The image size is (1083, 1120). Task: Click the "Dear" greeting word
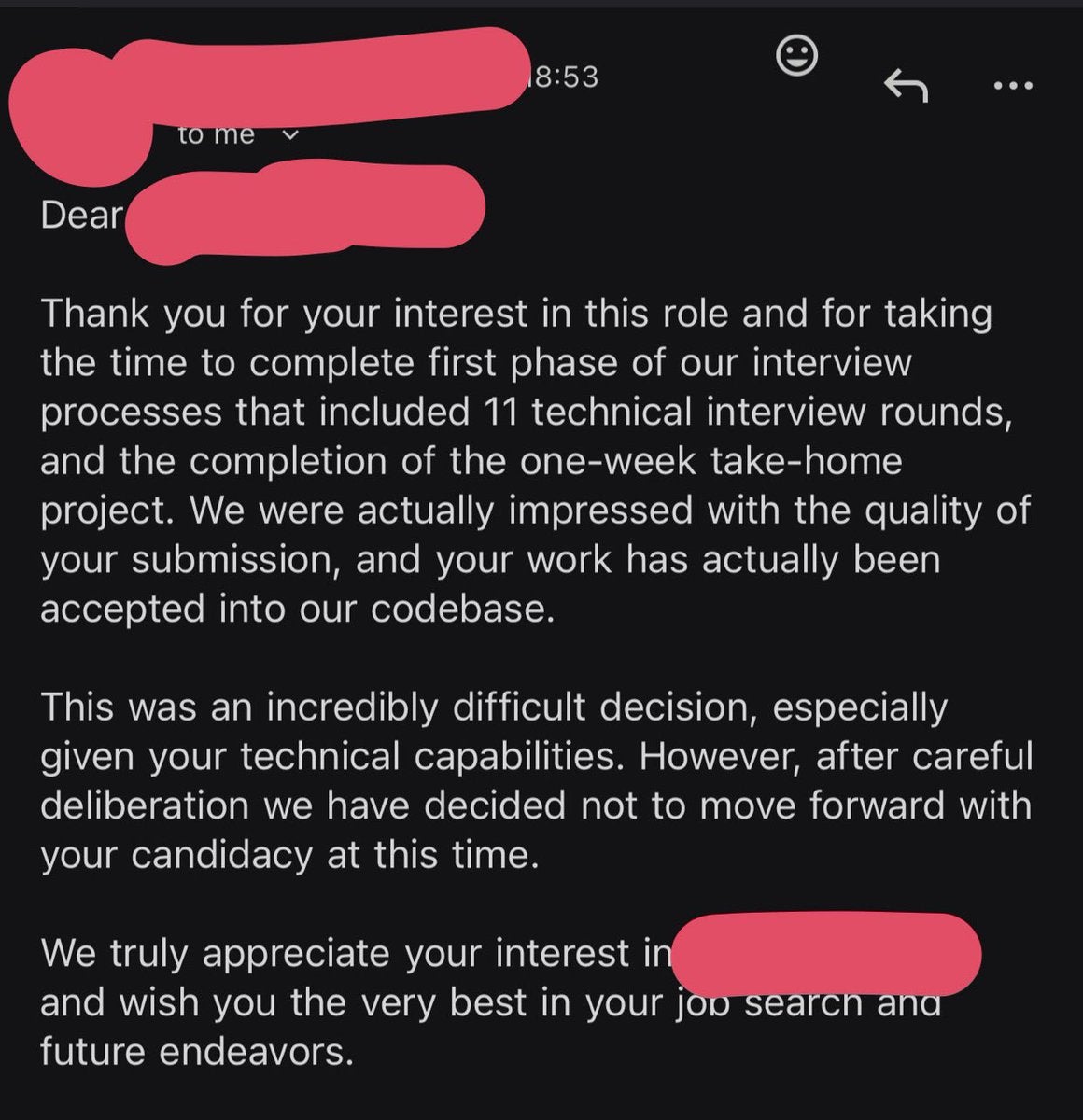point(81,216)
